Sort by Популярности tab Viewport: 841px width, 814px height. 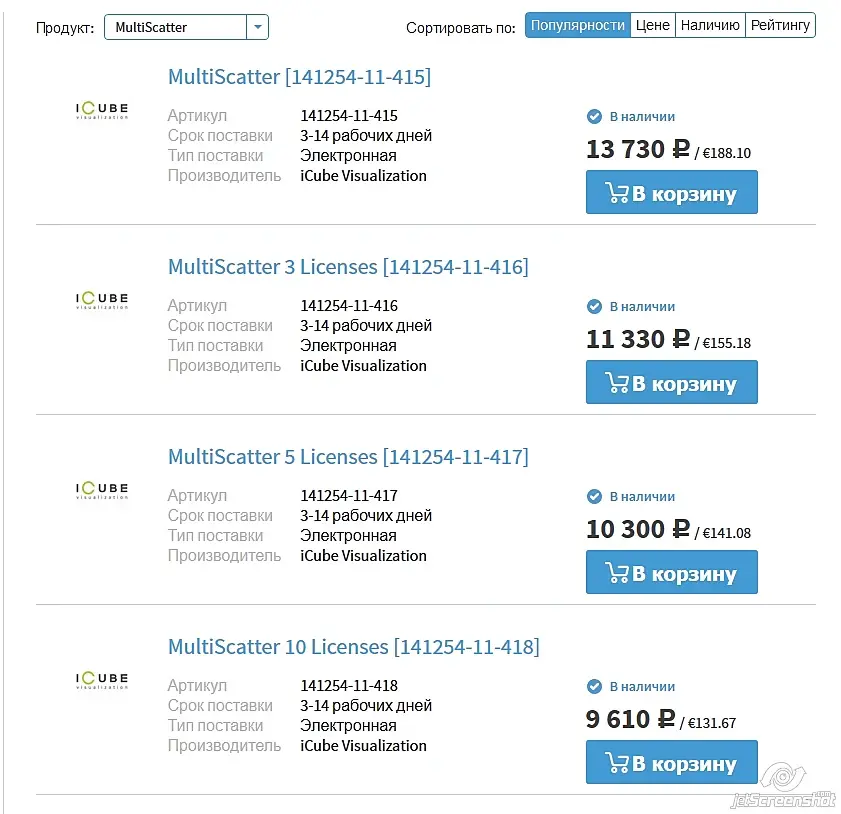(578, 25)
